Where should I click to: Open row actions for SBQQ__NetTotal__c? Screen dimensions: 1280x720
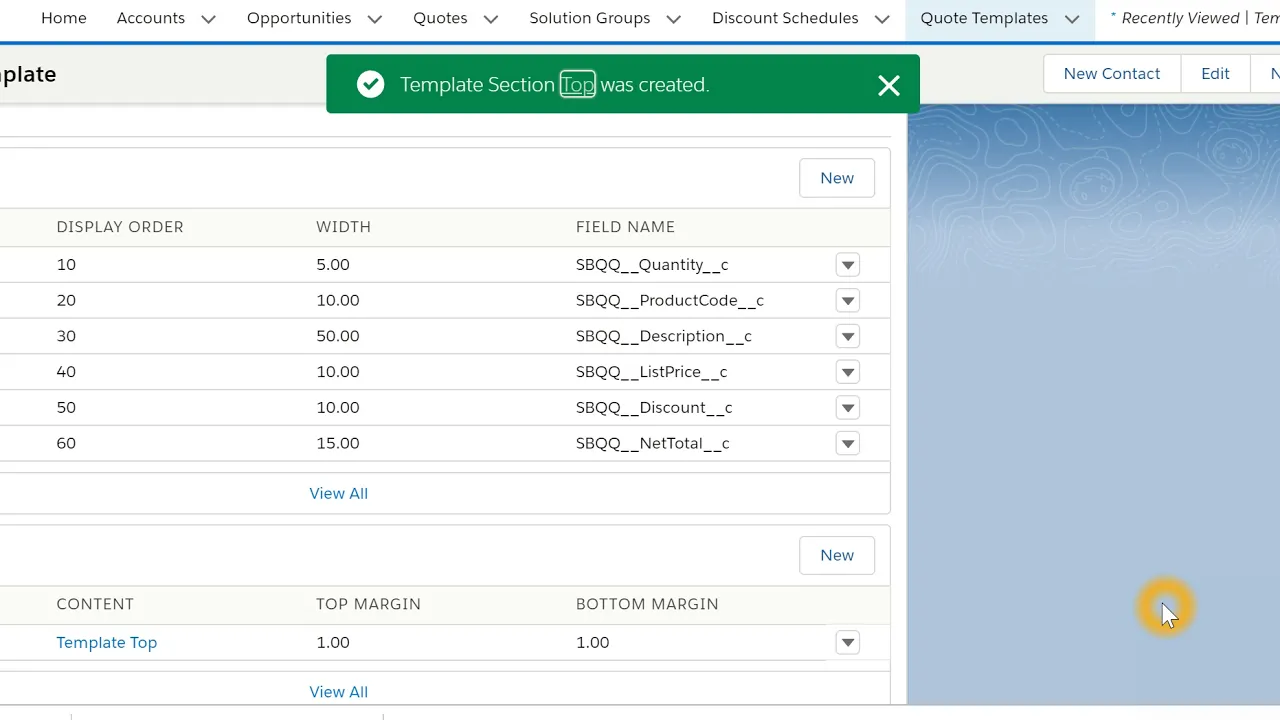pyautogui.click(x=848, y=443)
